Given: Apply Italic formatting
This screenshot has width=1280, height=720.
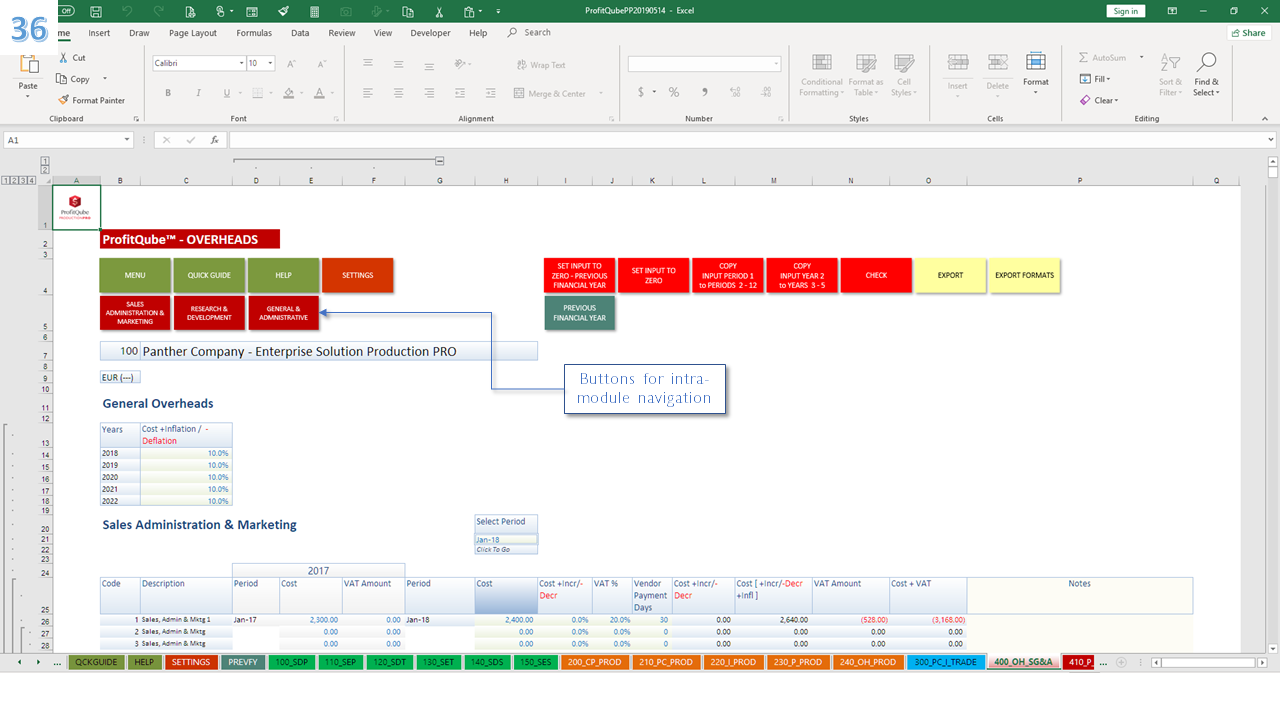Looking at the screenshot, I should (198, 93).
